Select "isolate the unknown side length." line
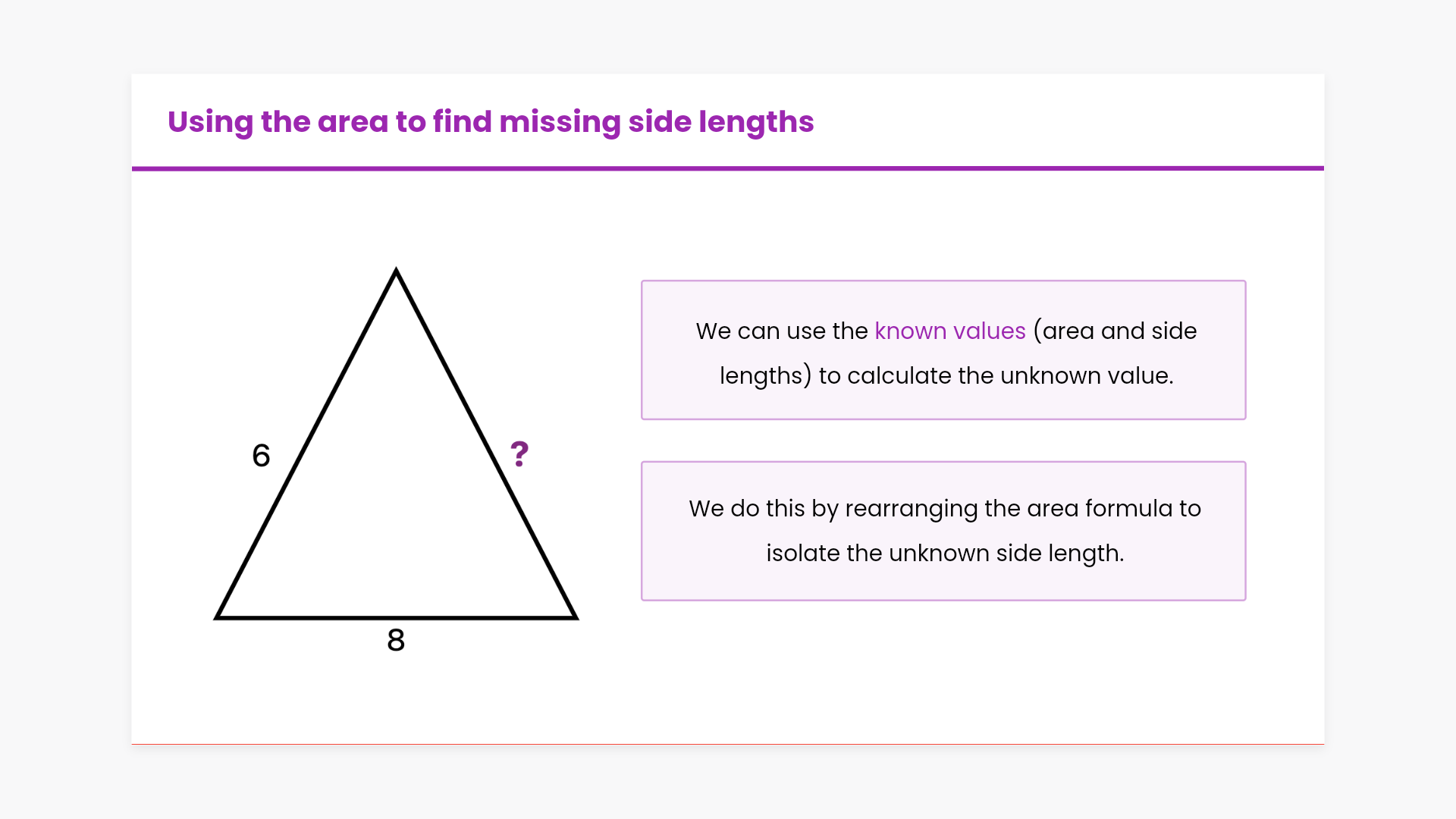 tap(945, 554)
